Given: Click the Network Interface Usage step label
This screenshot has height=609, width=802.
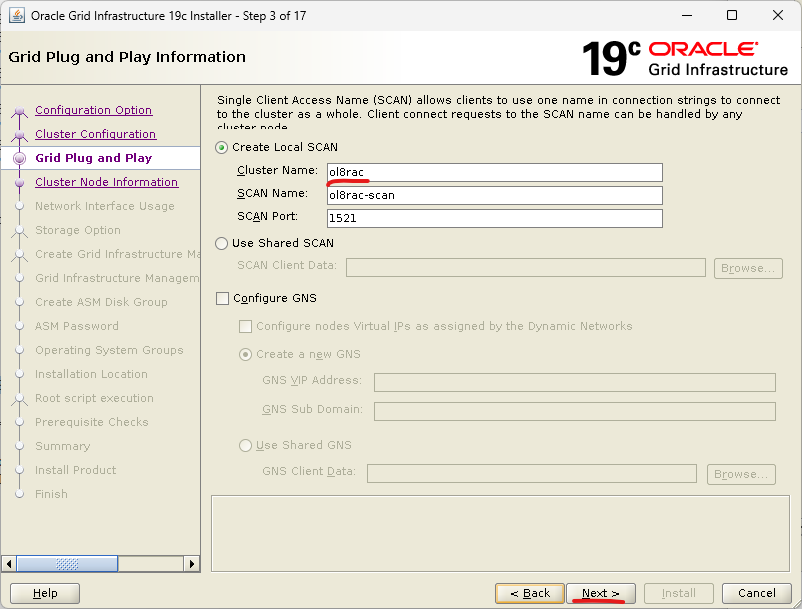Looking at the screenshot, I should (x=105, y=206).
